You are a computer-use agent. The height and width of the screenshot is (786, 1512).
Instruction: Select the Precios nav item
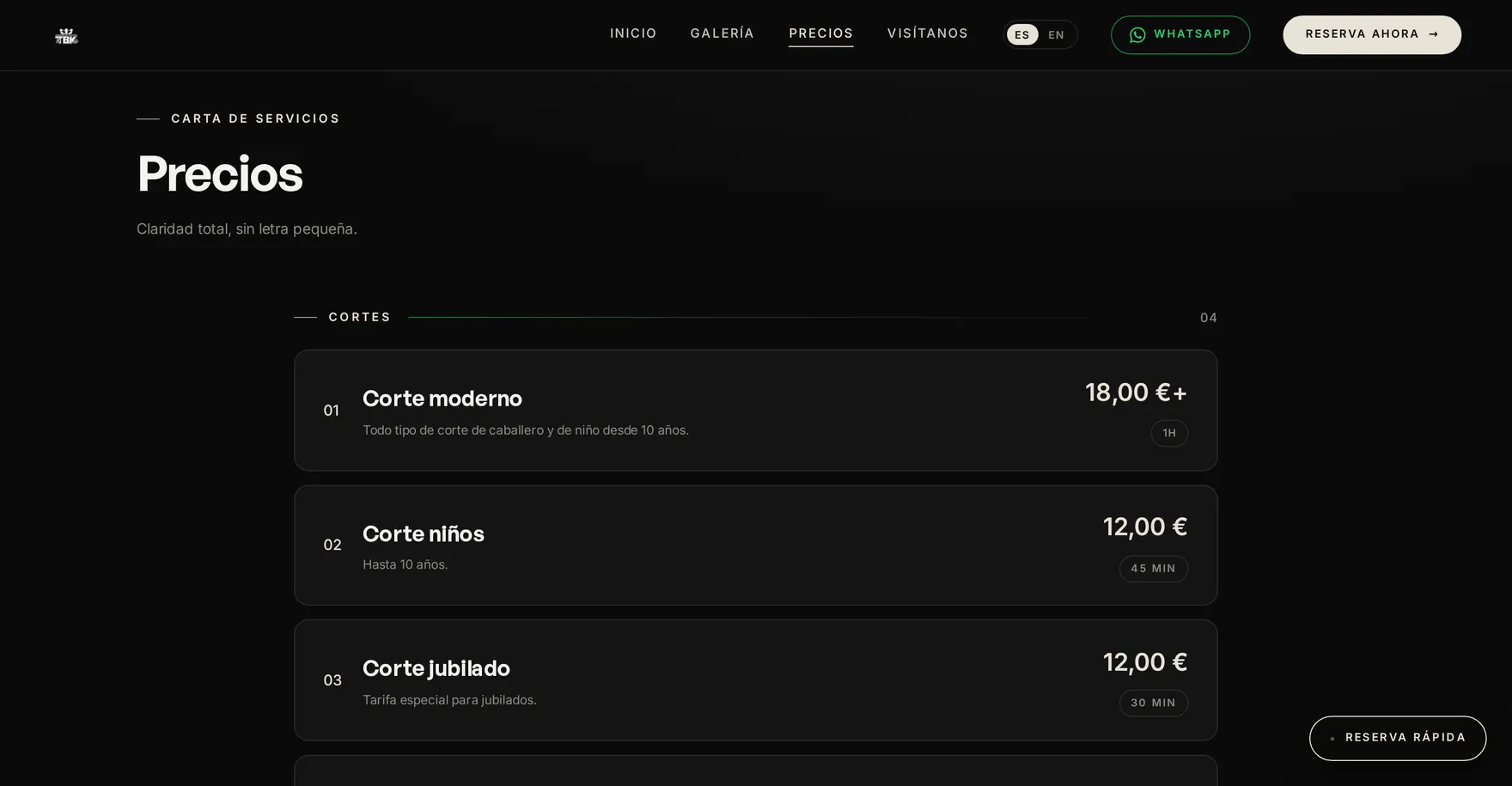[x=821, y=34]
